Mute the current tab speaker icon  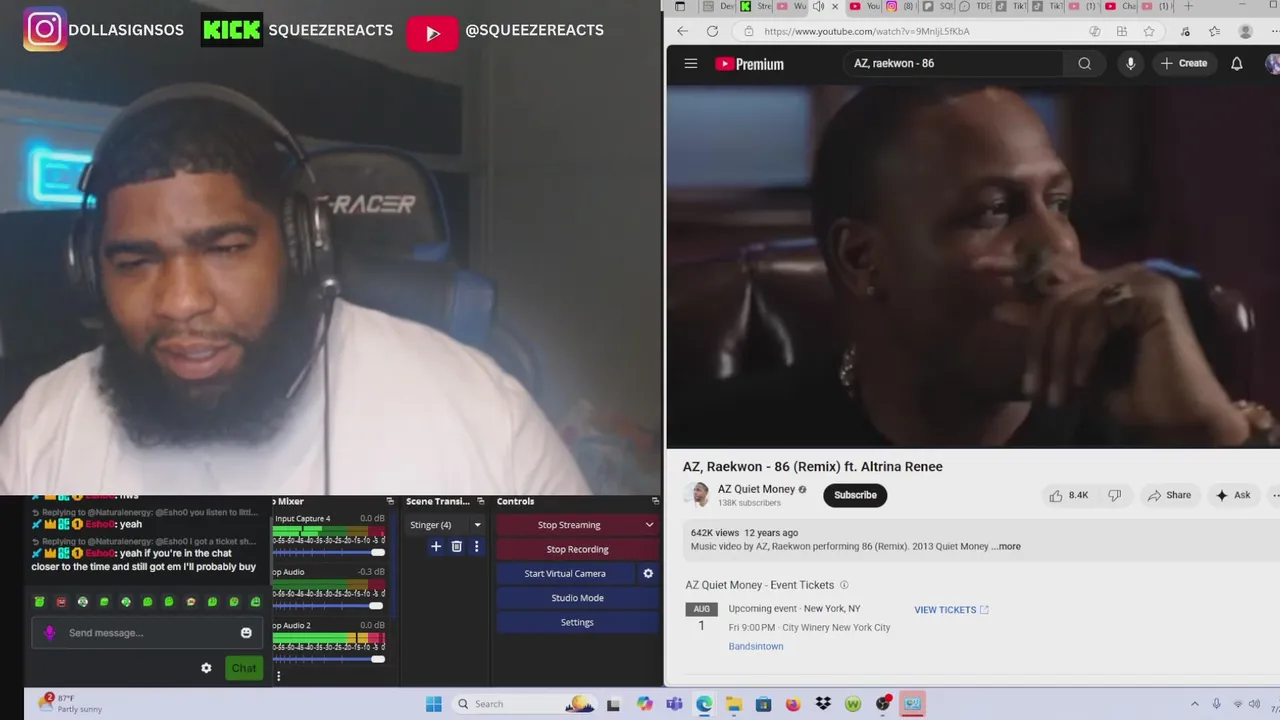[x=818, y=6]
